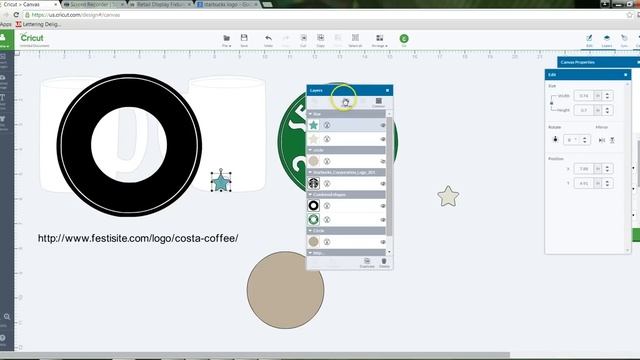This screenshot has width=640, height=360.
Task: Close the Layers panel
Action: click(387, 90)
